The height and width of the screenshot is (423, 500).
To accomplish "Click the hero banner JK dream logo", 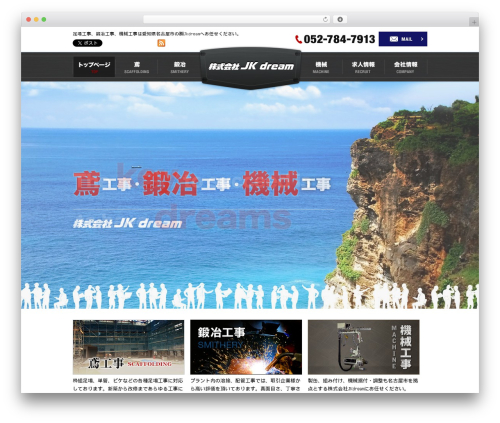I will [127, 223].
